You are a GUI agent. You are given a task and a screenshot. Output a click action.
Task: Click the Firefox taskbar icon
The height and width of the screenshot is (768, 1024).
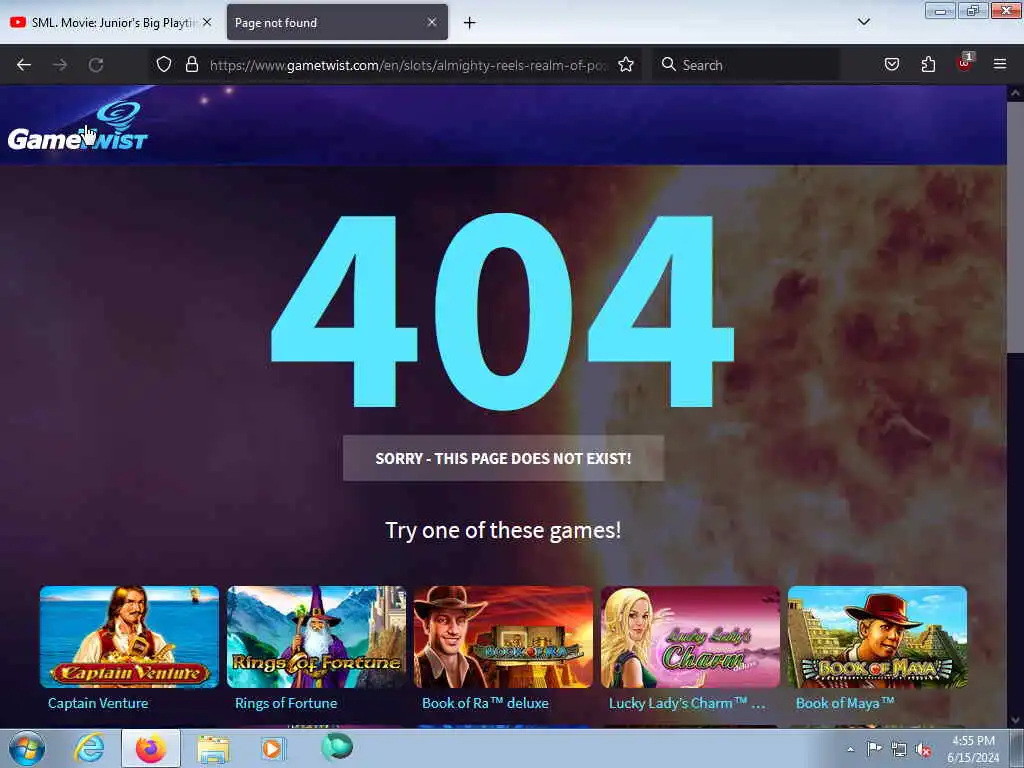point(151,748)
